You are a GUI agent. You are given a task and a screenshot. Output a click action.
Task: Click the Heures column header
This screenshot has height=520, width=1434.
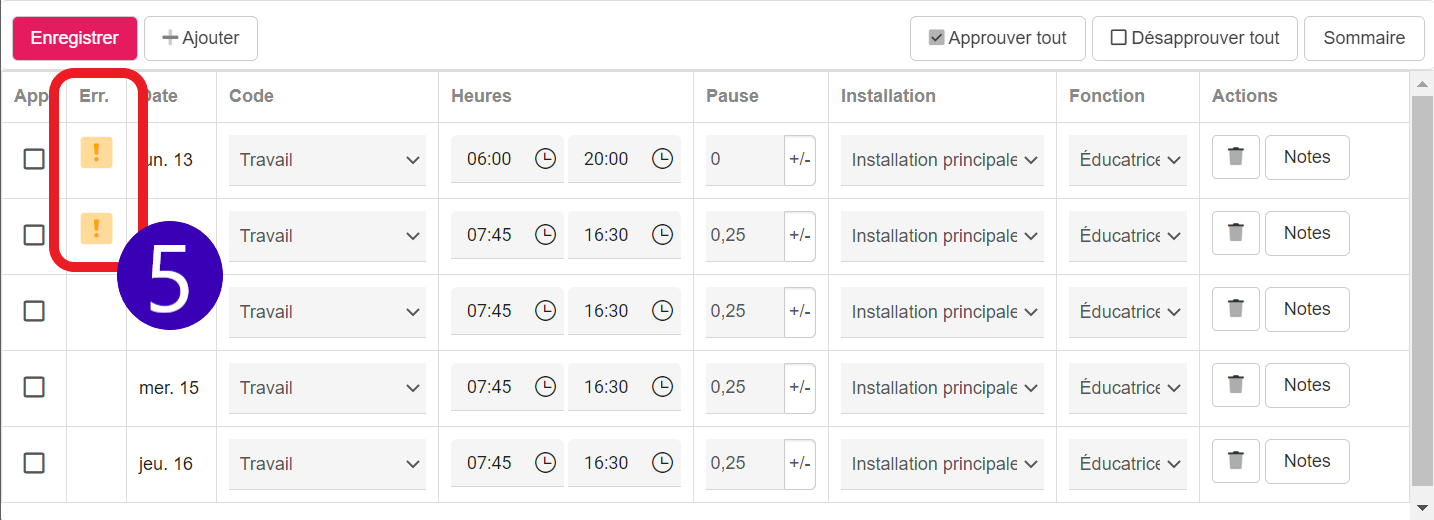pos(481,96)
